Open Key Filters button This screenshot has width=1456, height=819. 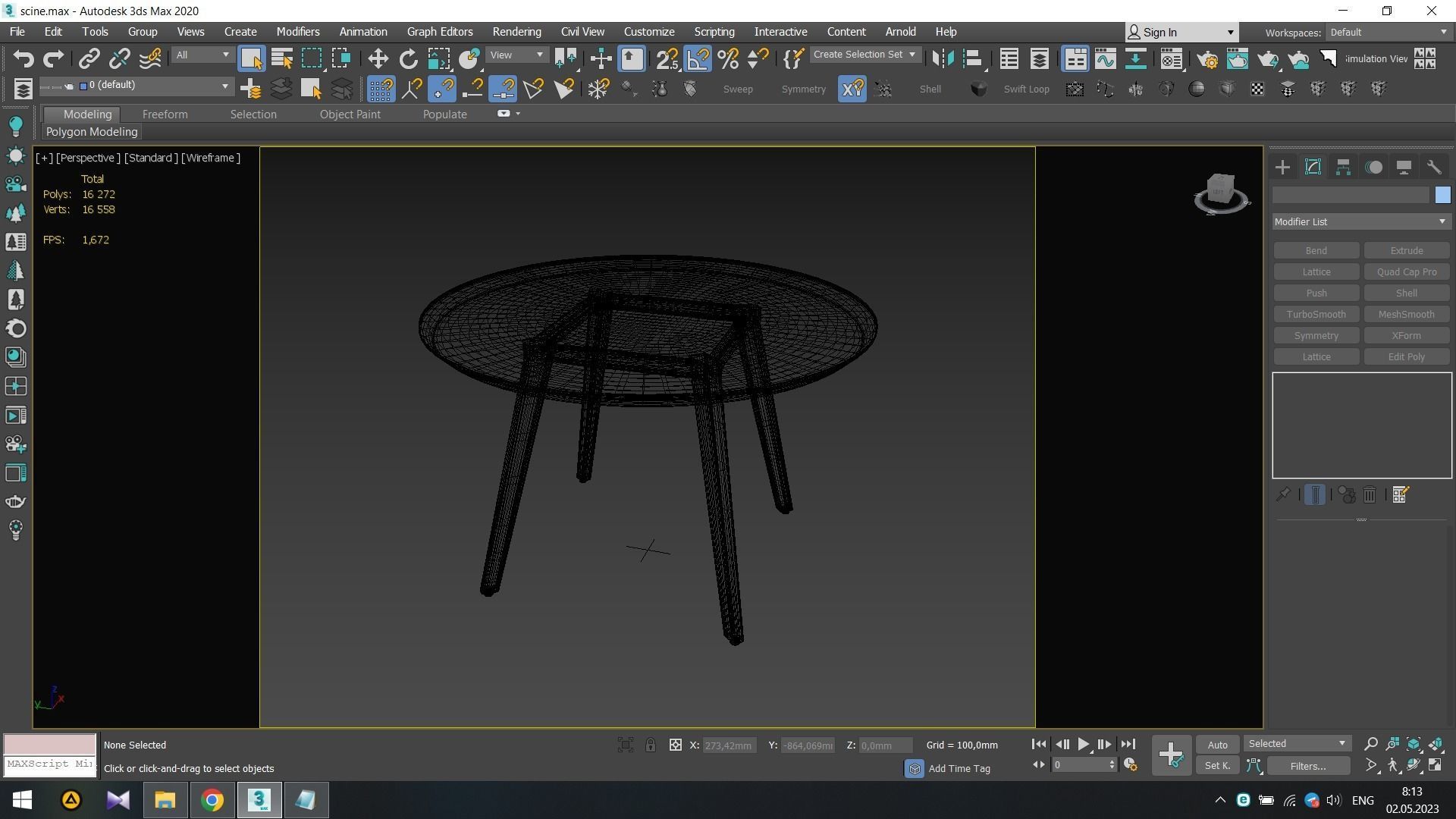pyautogui.click(x=1308, y=766)
